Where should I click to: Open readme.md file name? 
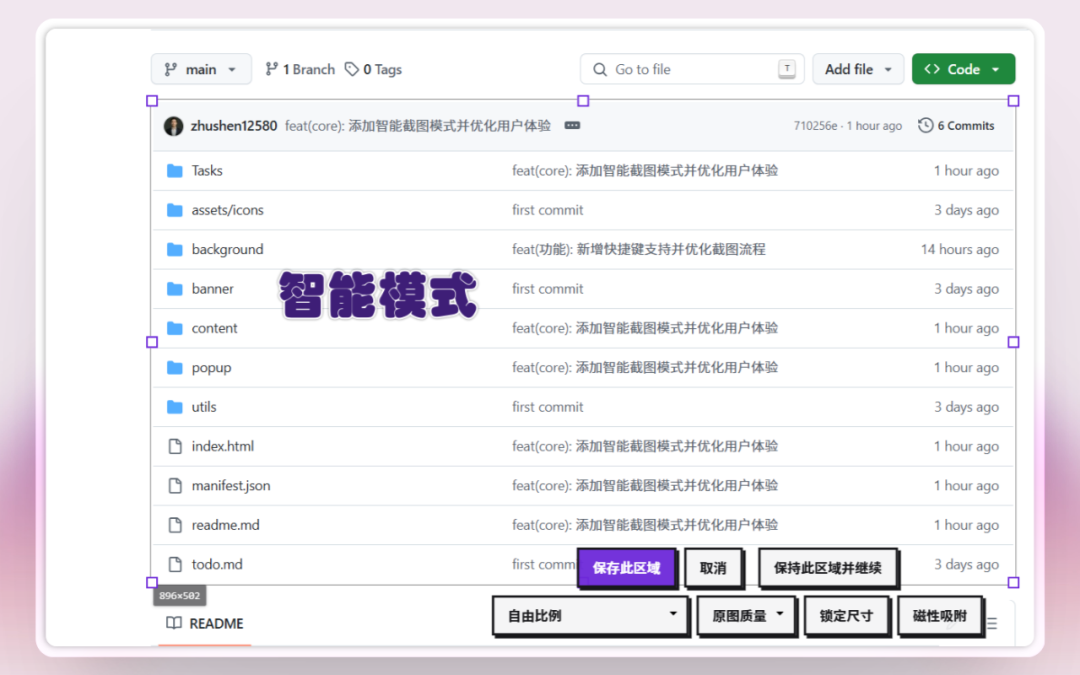click(x=226, y=525)
